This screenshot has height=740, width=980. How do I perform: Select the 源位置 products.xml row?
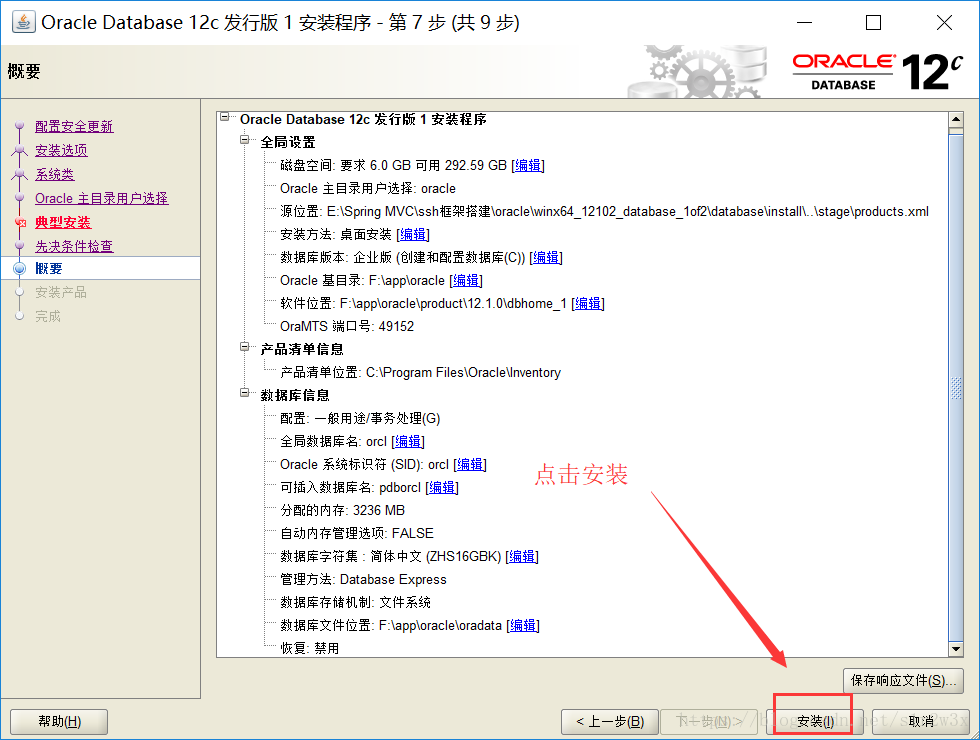coord(604,212)
